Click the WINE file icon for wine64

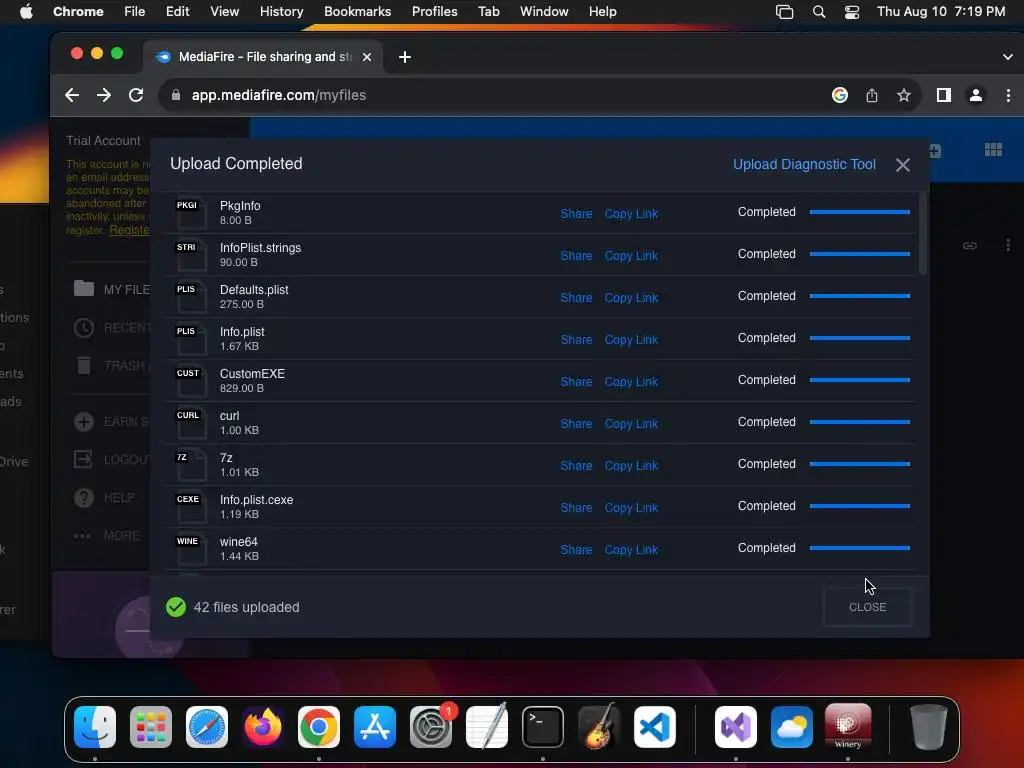(x=190, y=549)
